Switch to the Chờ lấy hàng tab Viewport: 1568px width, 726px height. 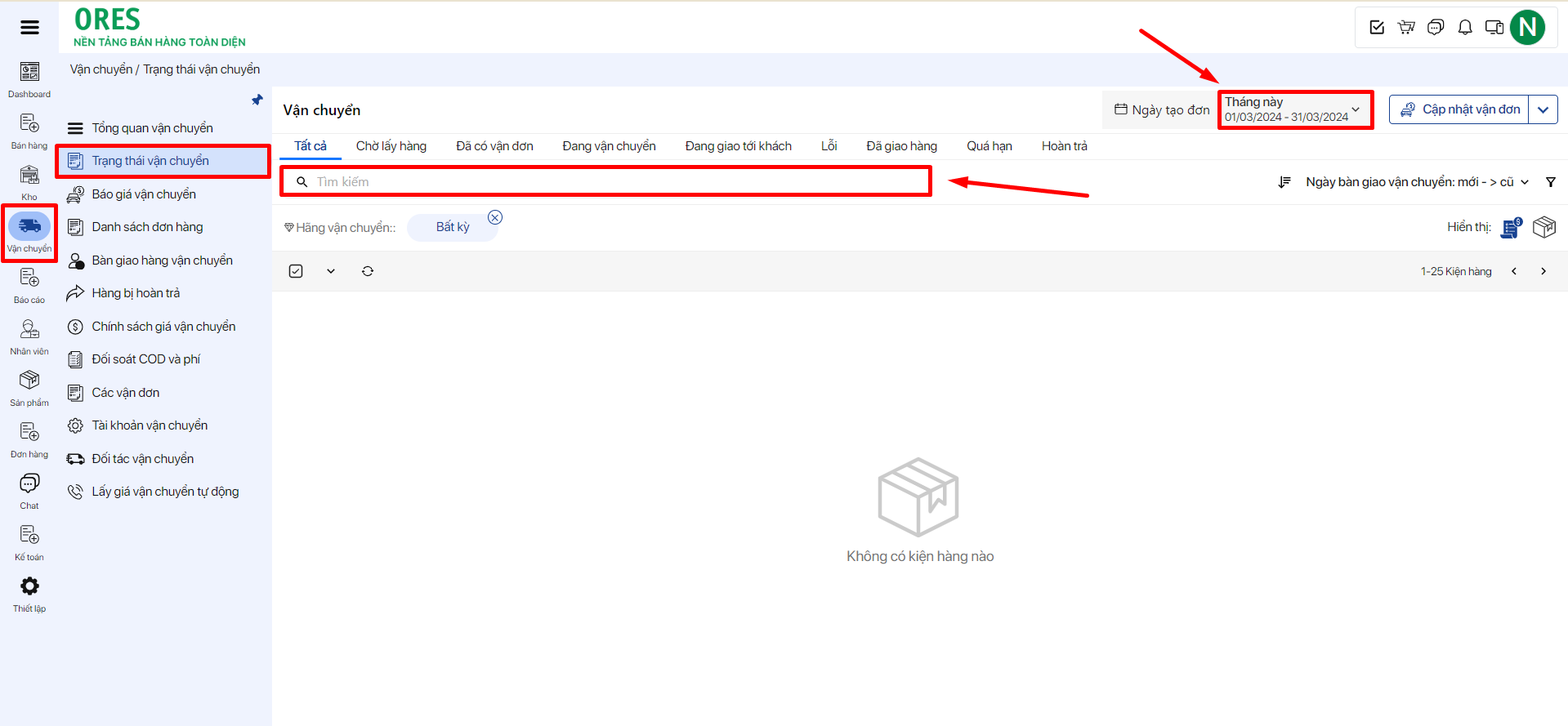391,146
